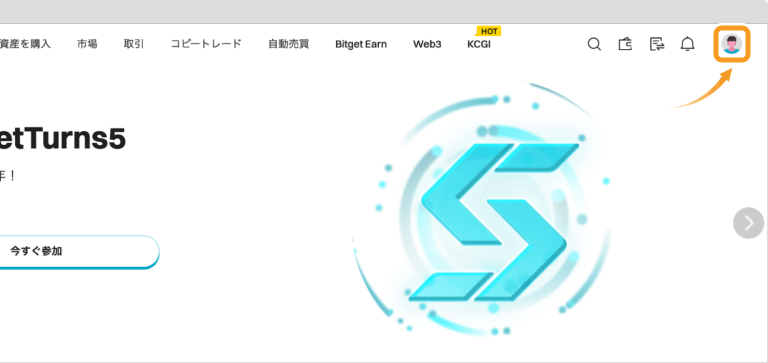This screenshot has height=363, width=768.
Task: Open the コピートレード menu
Action: pos(206,44)
